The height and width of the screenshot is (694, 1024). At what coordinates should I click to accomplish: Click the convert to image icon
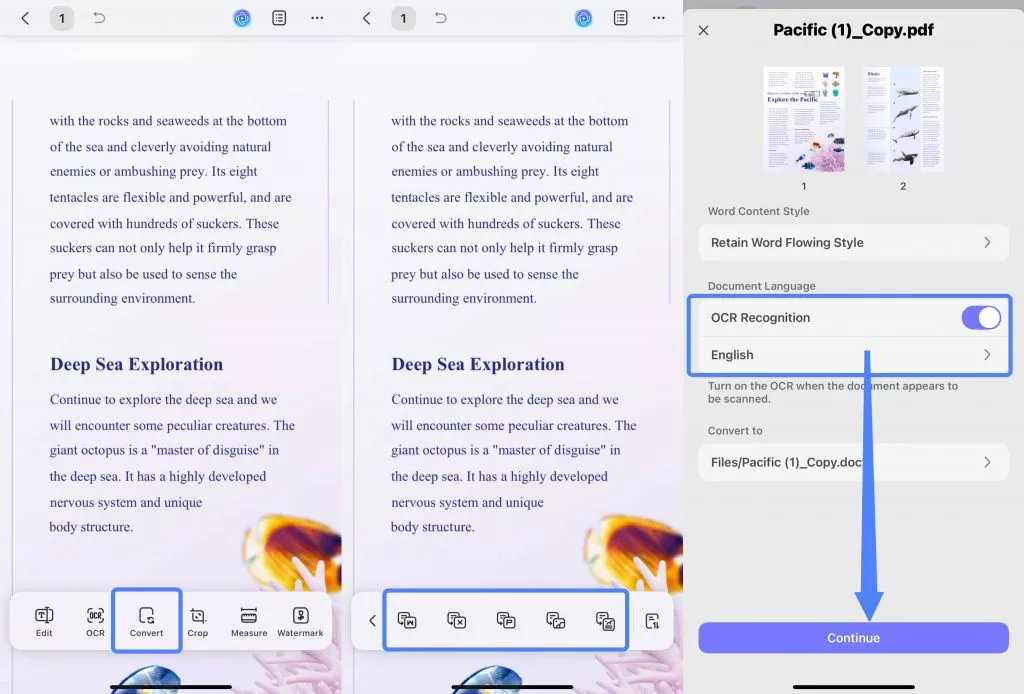point(556,621)
